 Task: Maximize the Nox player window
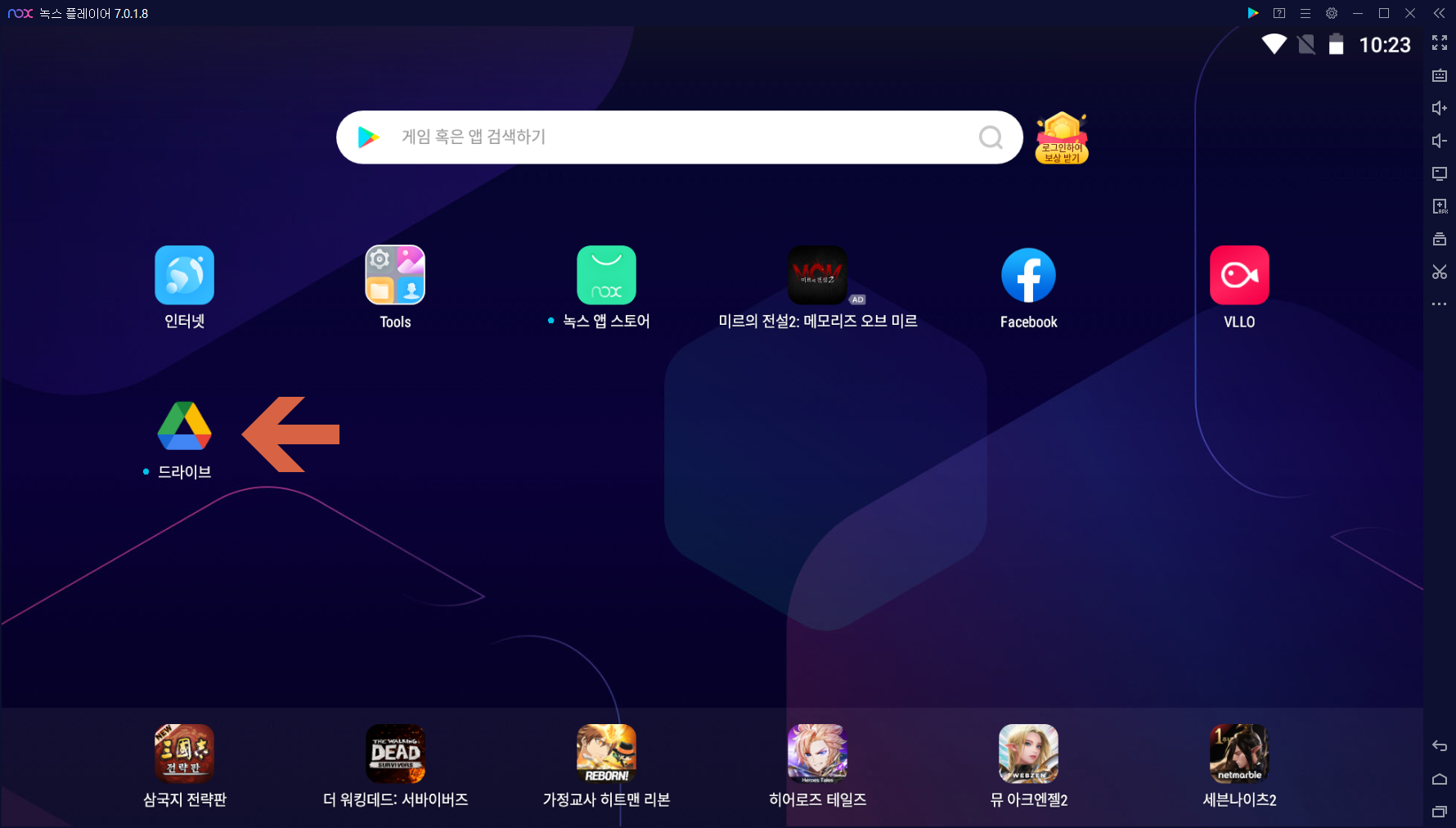(x=1384, y=13)
